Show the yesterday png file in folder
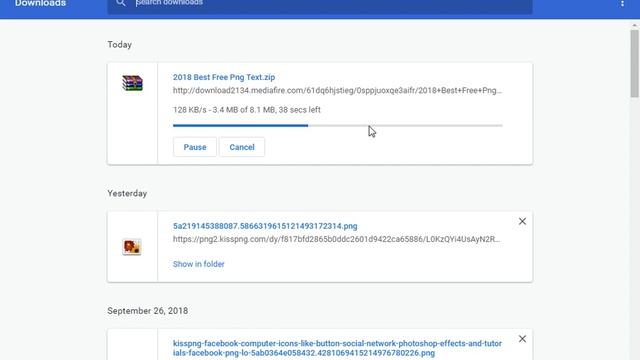This screenshot has width=640, height=360. click(198, 264)
